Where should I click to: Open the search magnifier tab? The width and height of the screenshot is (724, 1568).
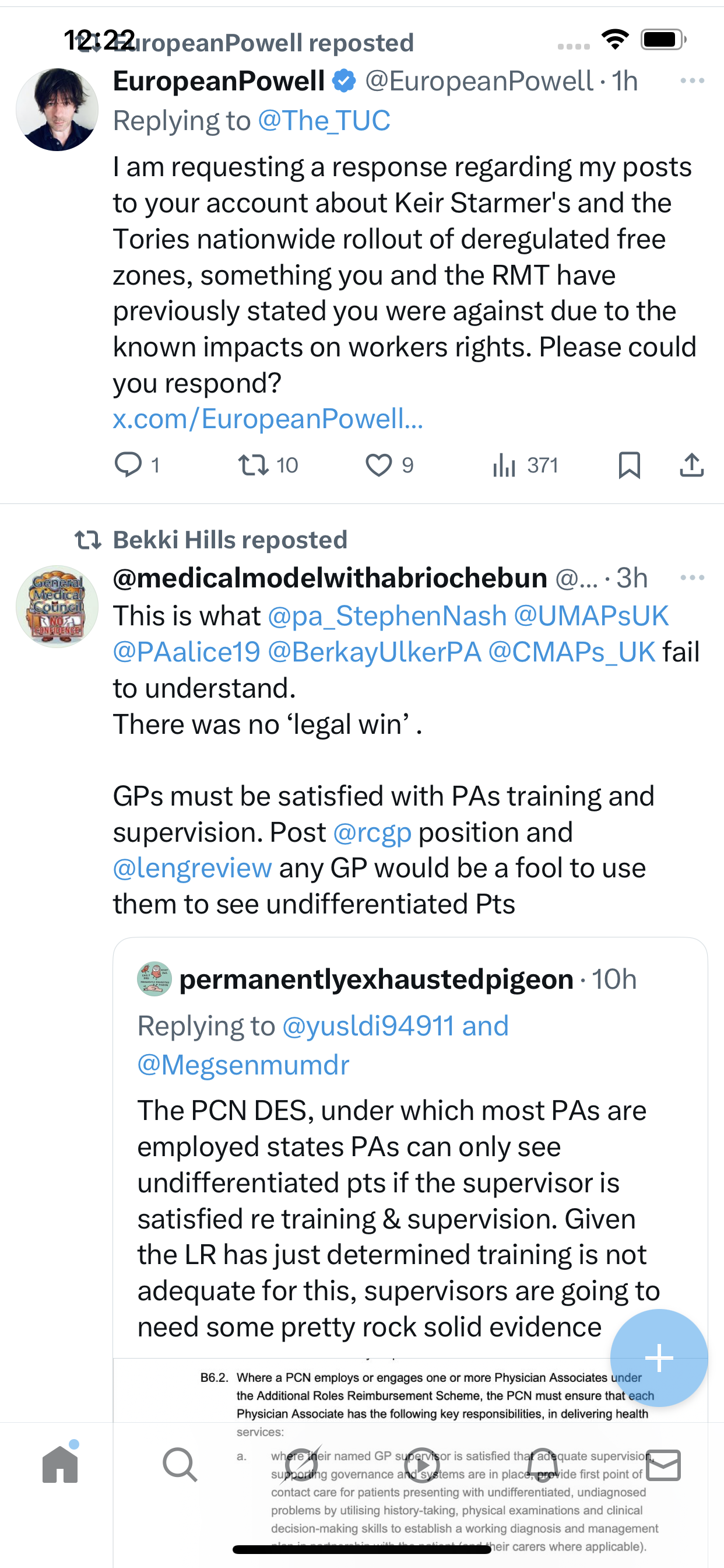pos(180,1465)
